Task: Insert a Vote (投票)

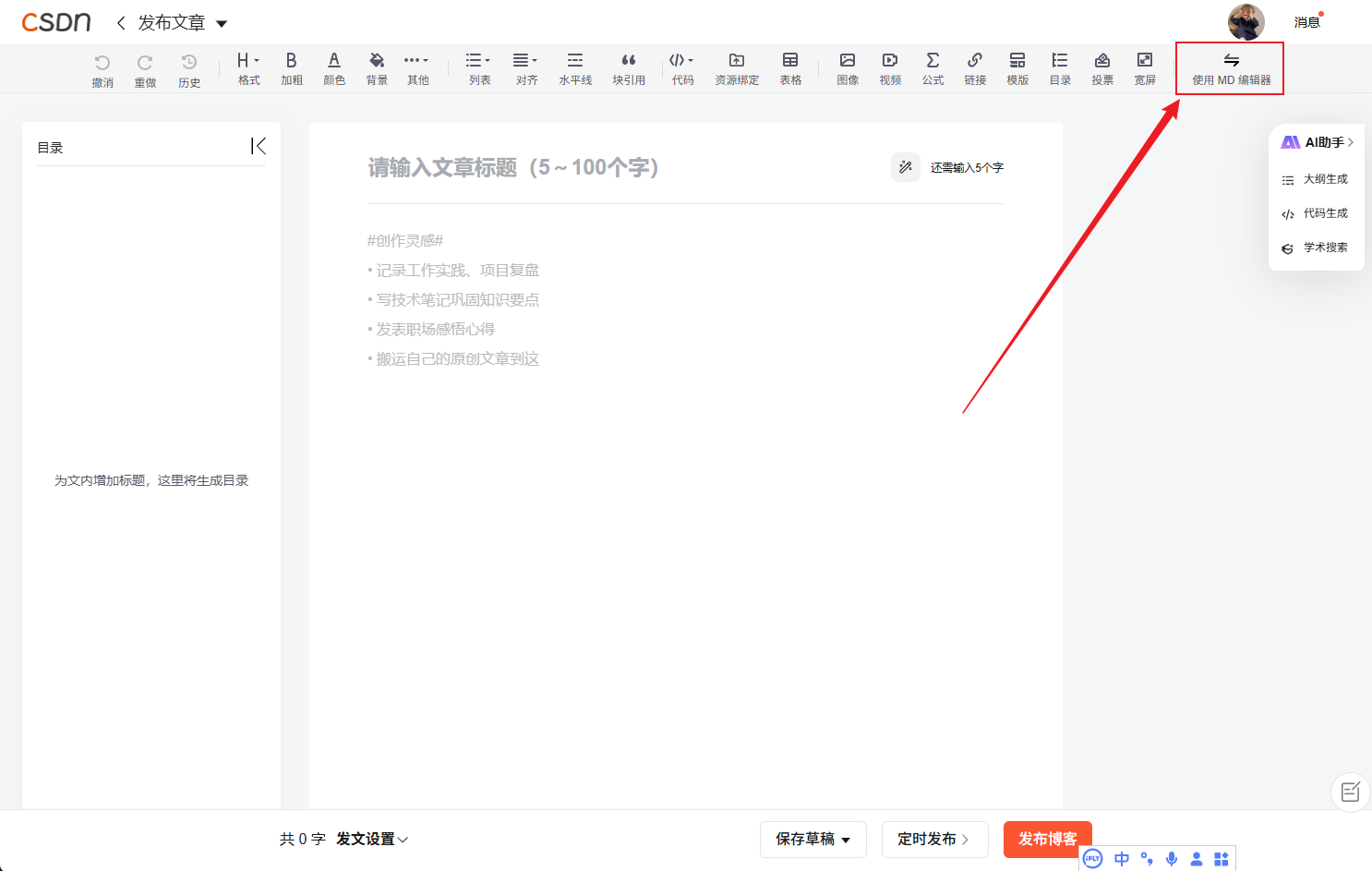Action: 1102,68
